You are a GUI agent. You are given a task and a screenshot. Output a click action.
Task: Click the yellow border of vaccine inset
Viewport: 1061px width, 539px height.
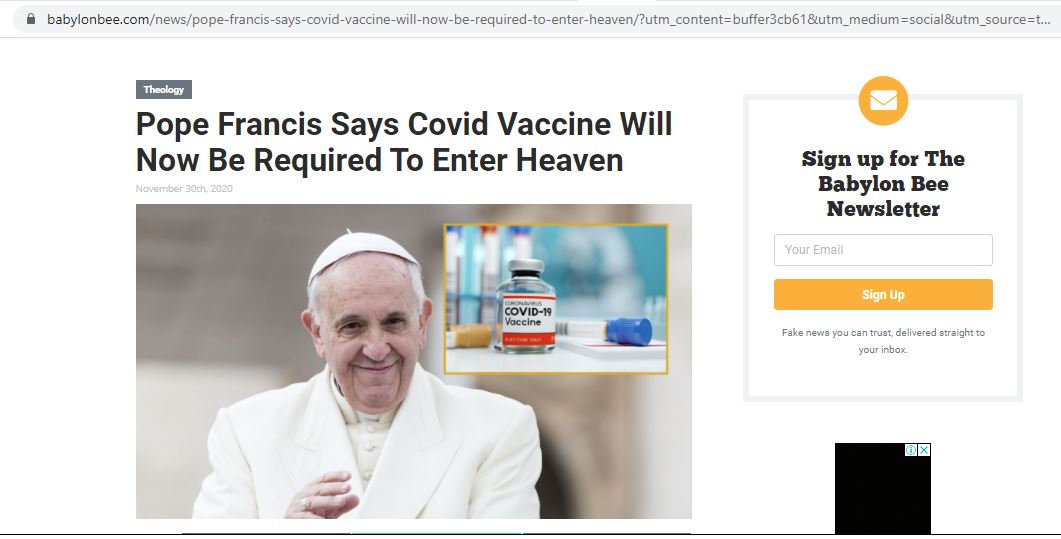coord(556,225)
